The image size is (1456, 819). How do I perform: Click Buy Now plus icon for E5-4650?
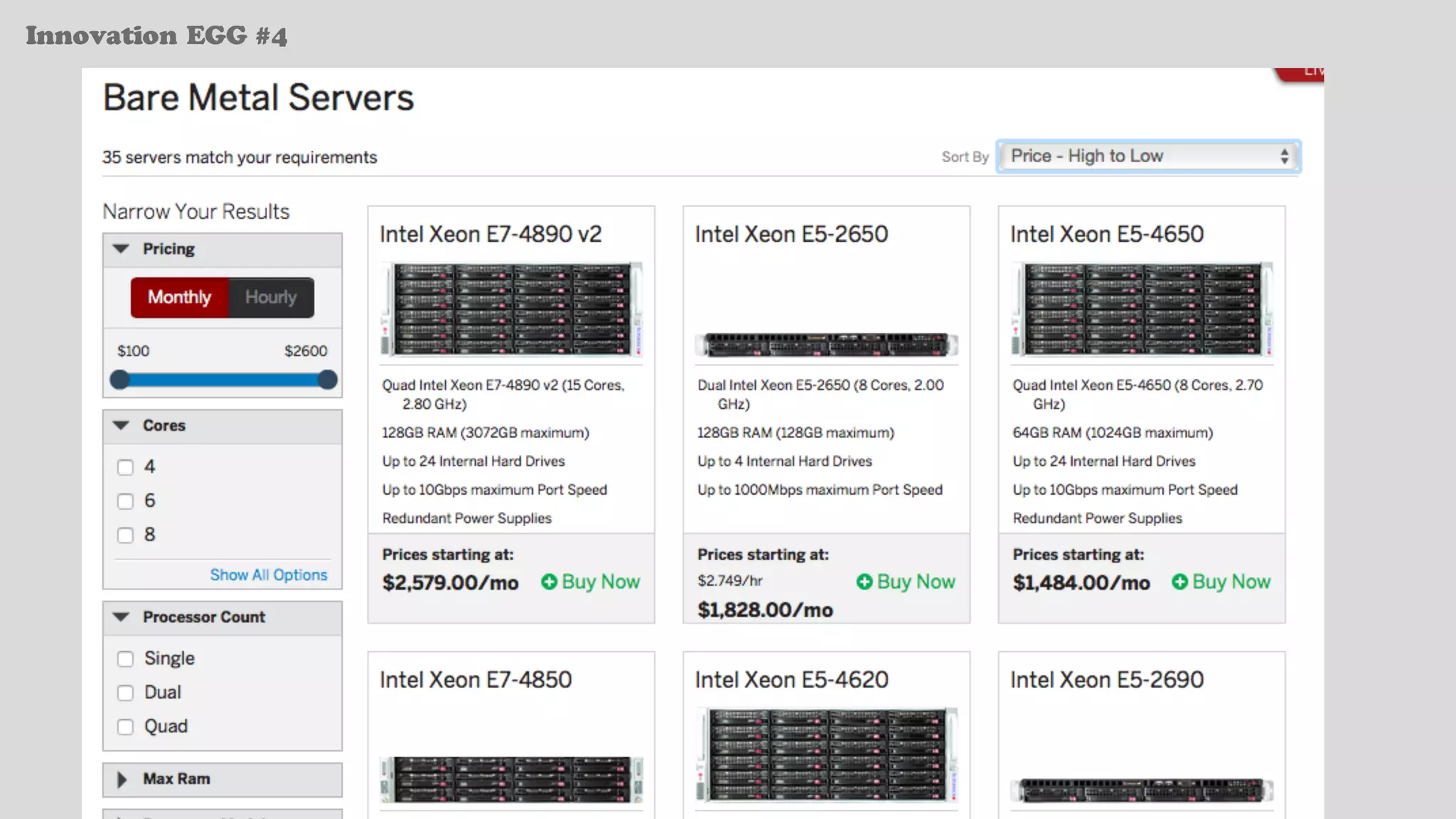tap(1179, 582)
